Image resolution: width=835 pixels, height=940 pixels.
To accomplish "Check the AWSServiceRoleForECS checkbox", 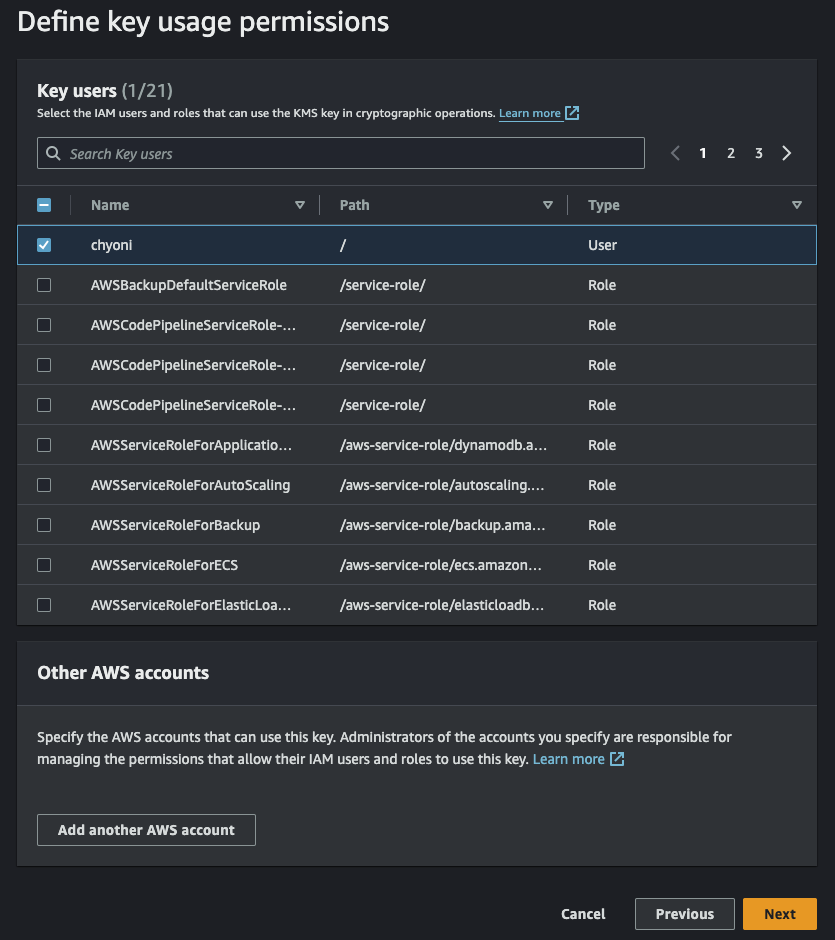I will pyautogui.click(x=44, y=565).
